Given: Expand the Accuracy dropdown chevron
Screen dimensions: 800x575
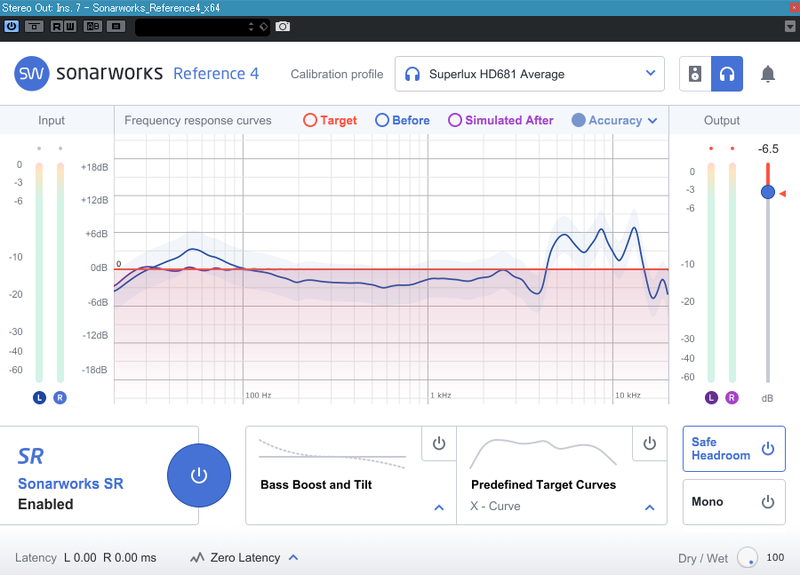Looking at the screenshot, I should (653, 121).
